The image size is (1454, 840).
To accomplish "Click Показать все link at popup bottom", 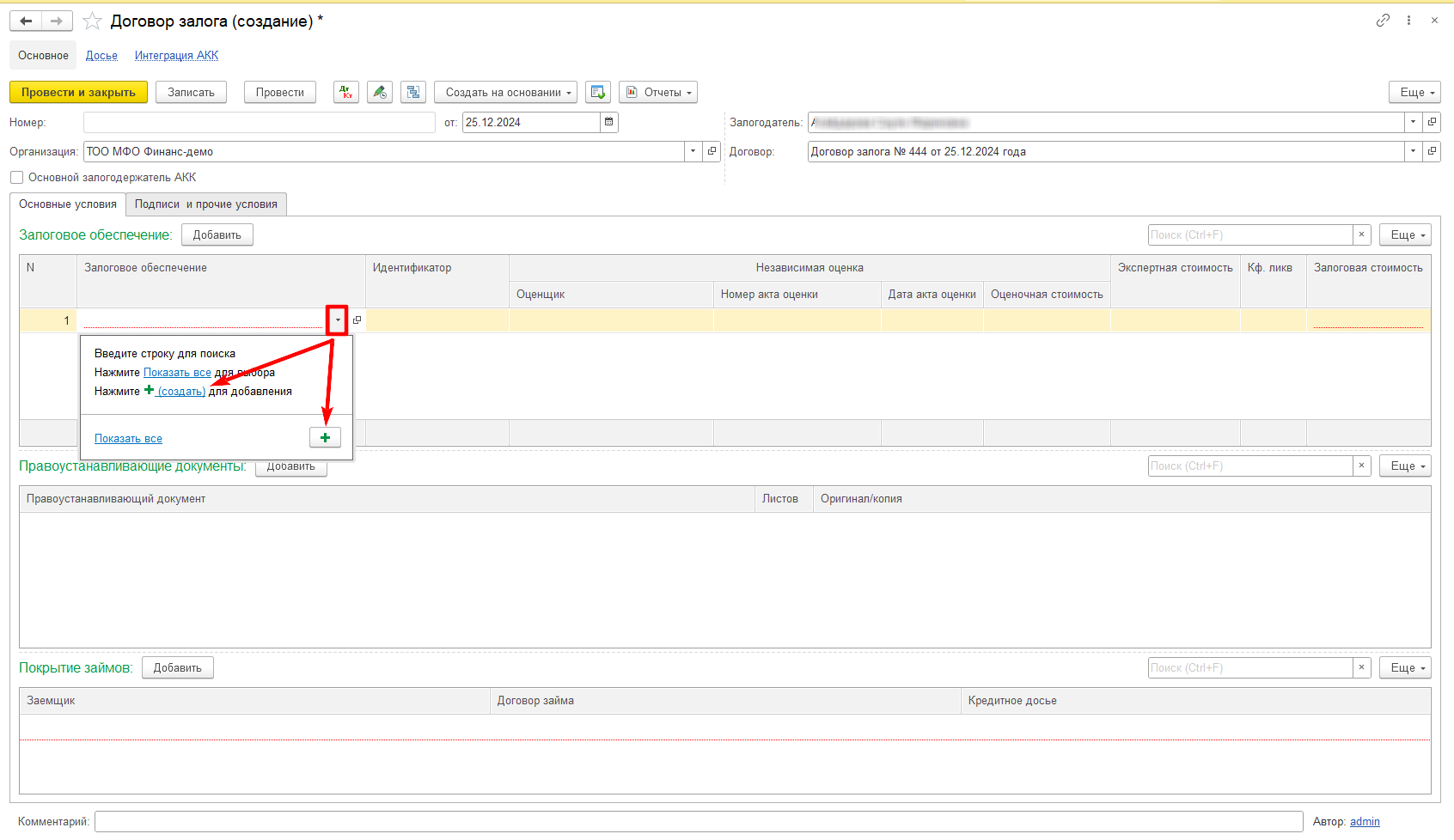I will tap(128, 438).
